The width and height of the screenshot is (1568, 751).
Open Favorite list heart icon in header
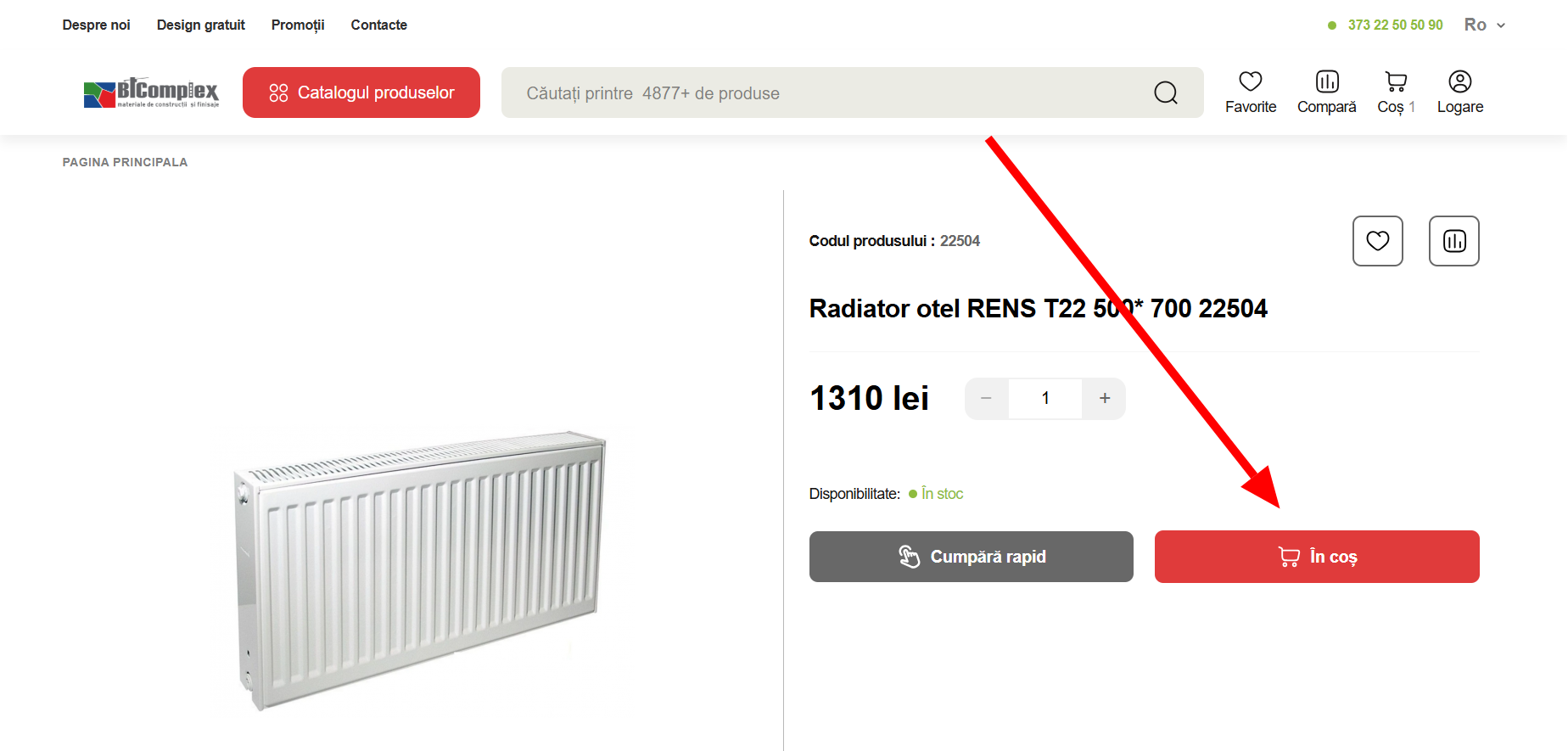tap(1250, 81)
